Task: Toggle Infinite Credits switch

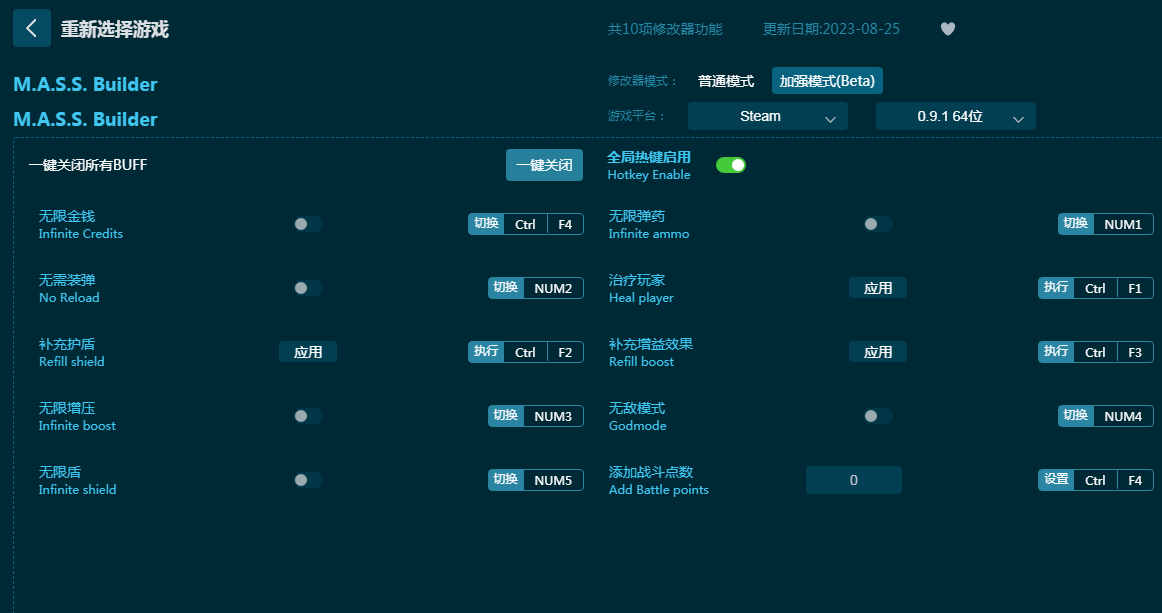Action: [308, 224]
